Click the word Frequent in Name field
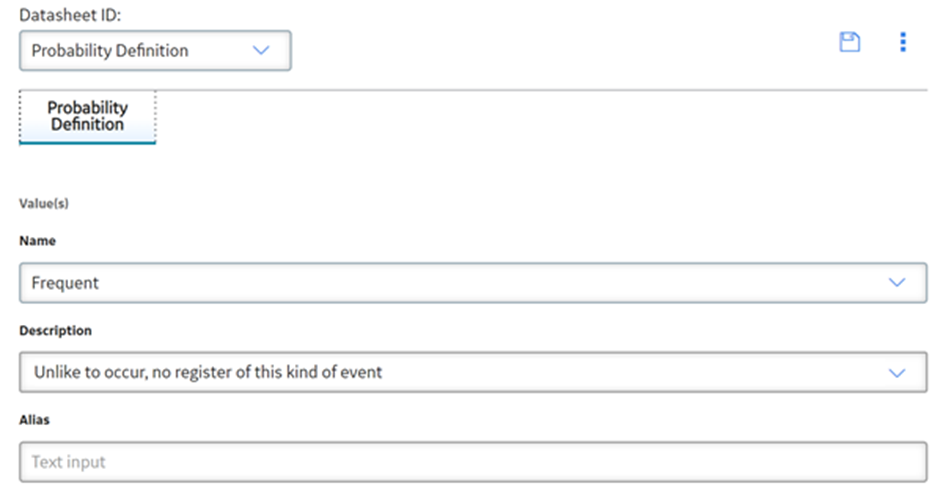 [x=65, y=283]
